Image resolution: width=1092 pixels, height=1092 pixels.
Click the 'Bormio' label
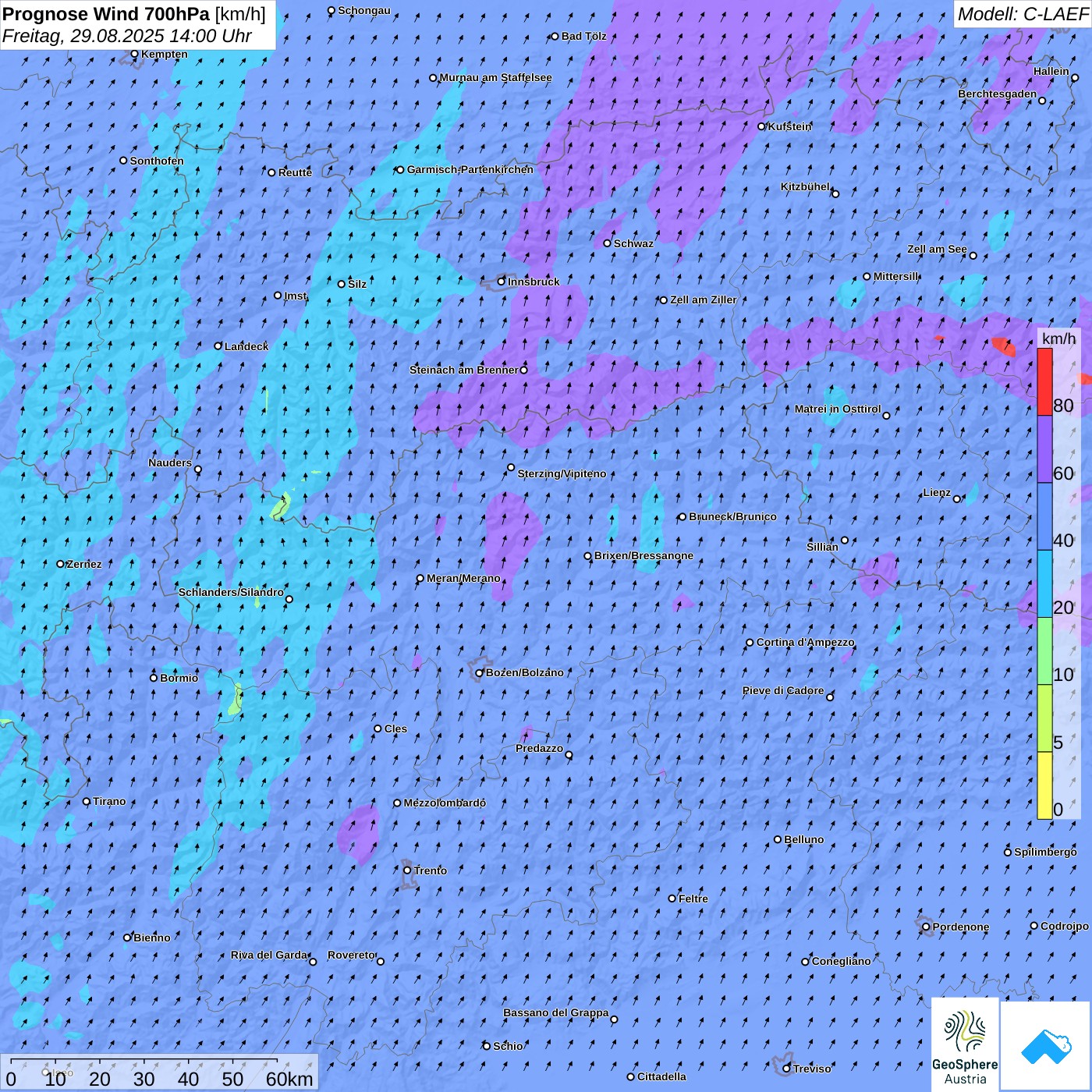(x=179, y=678)
